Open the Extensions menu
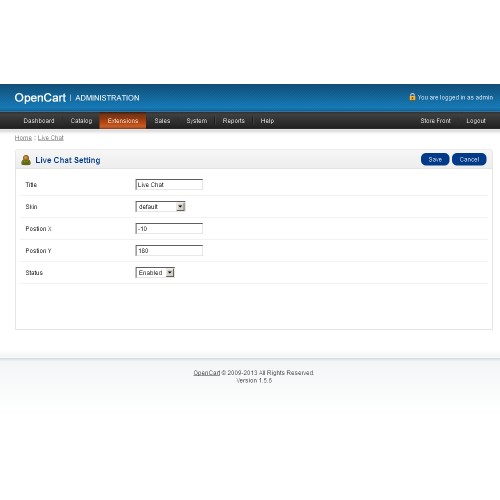This screenshot has width=500, height=500. point(123,121)
